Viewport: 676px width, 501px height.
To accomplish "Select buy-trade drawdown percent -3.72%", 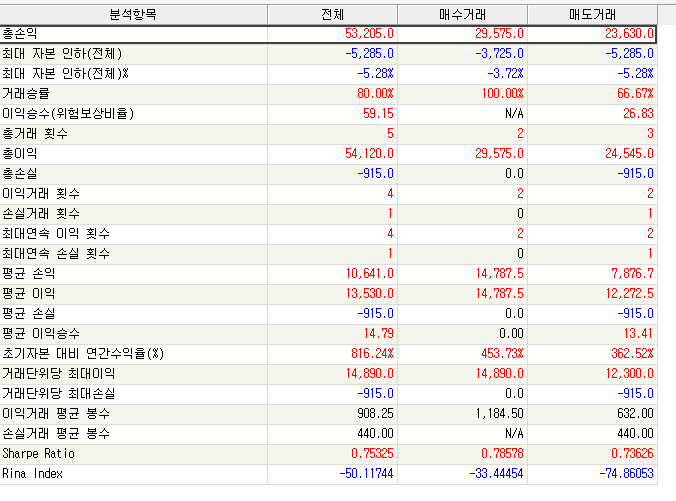I will coord(505,74).
